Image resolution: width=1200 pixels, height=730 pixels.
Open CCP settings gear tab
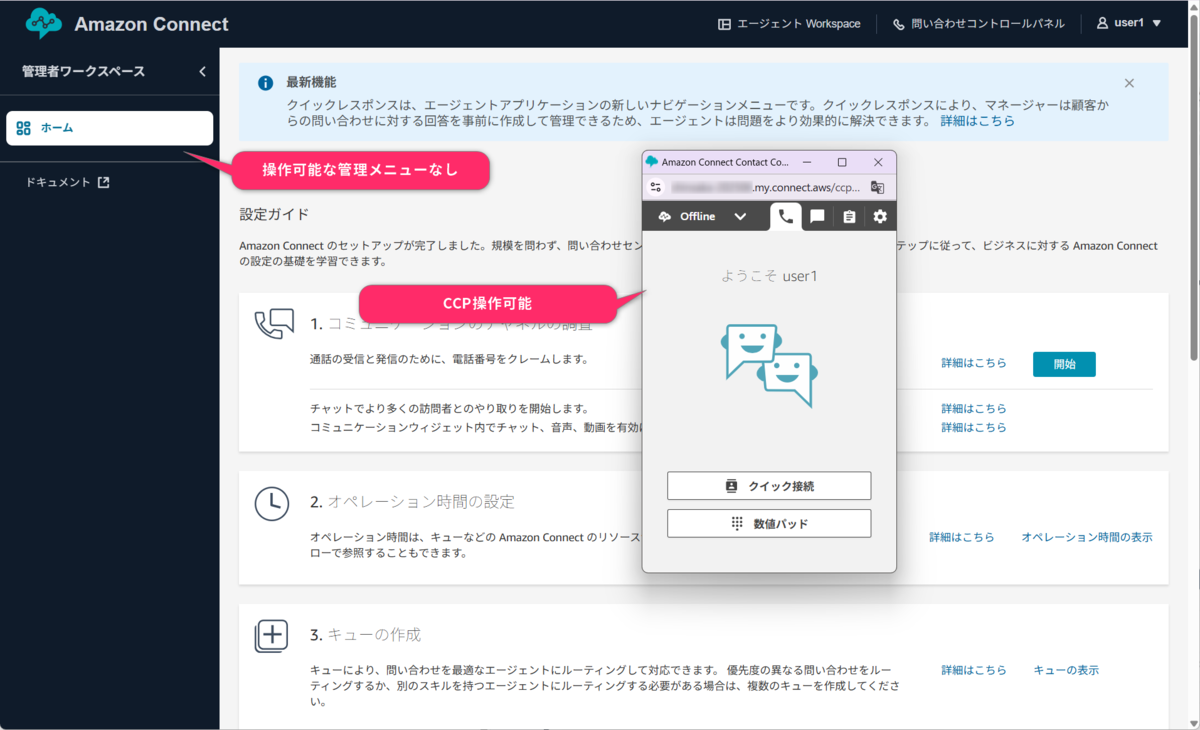(x=880, y=216)
